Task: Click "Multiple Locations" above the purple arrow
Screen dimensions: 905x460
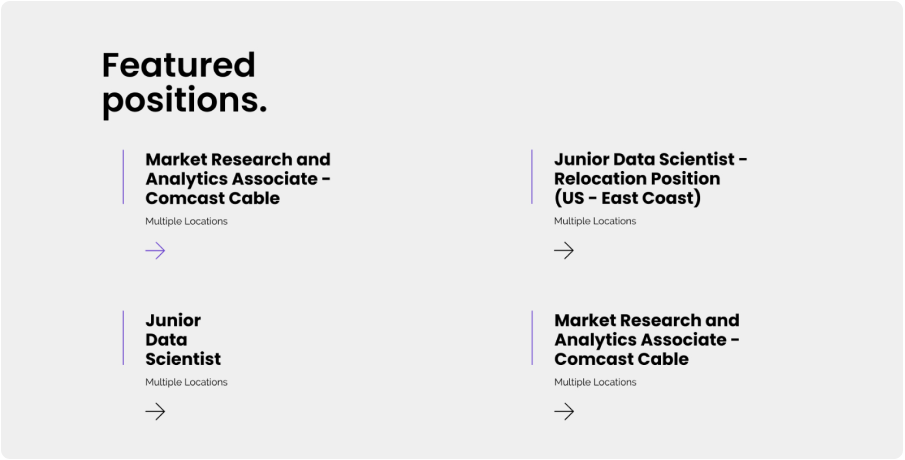Action: tap(186, 221)
